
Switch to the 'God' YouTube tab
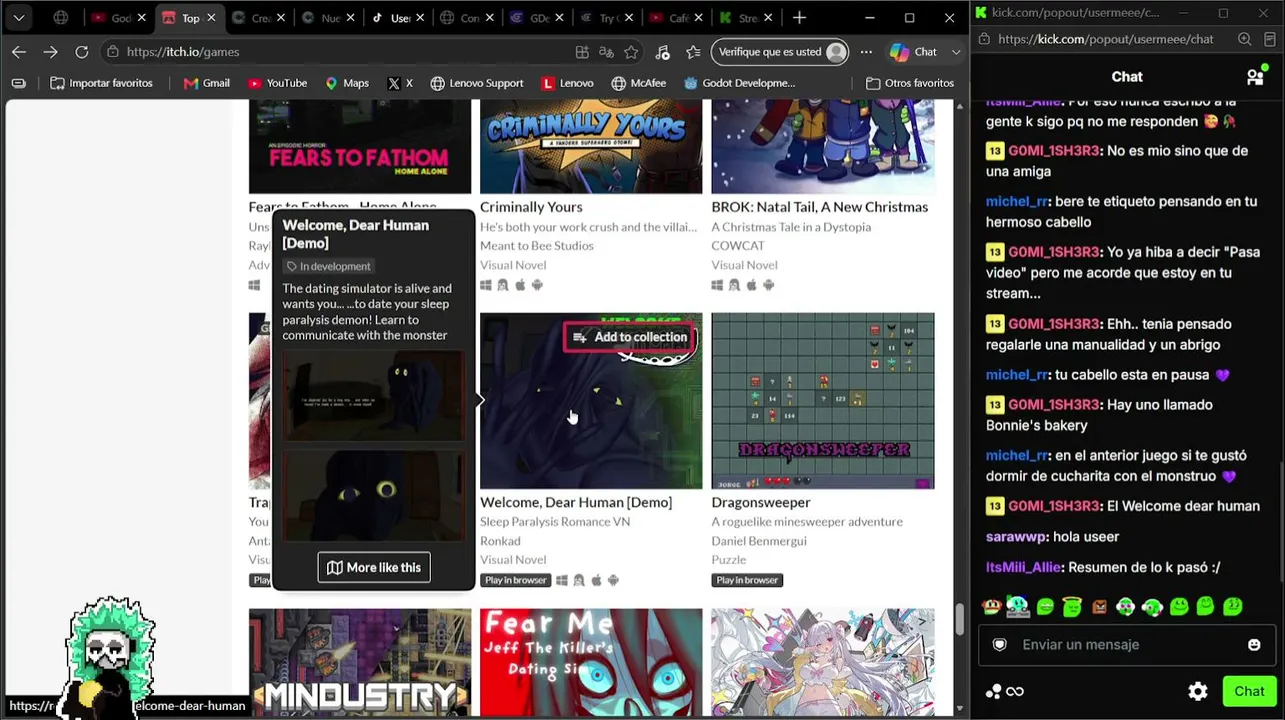pos(117,18)
